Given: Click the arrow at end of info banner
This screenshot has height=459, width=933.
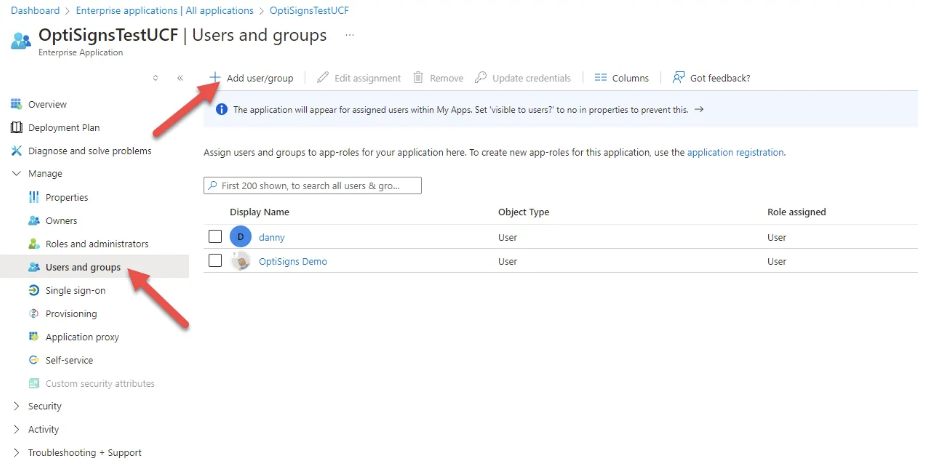Looking at the screenshot, I should pos(699,110).
